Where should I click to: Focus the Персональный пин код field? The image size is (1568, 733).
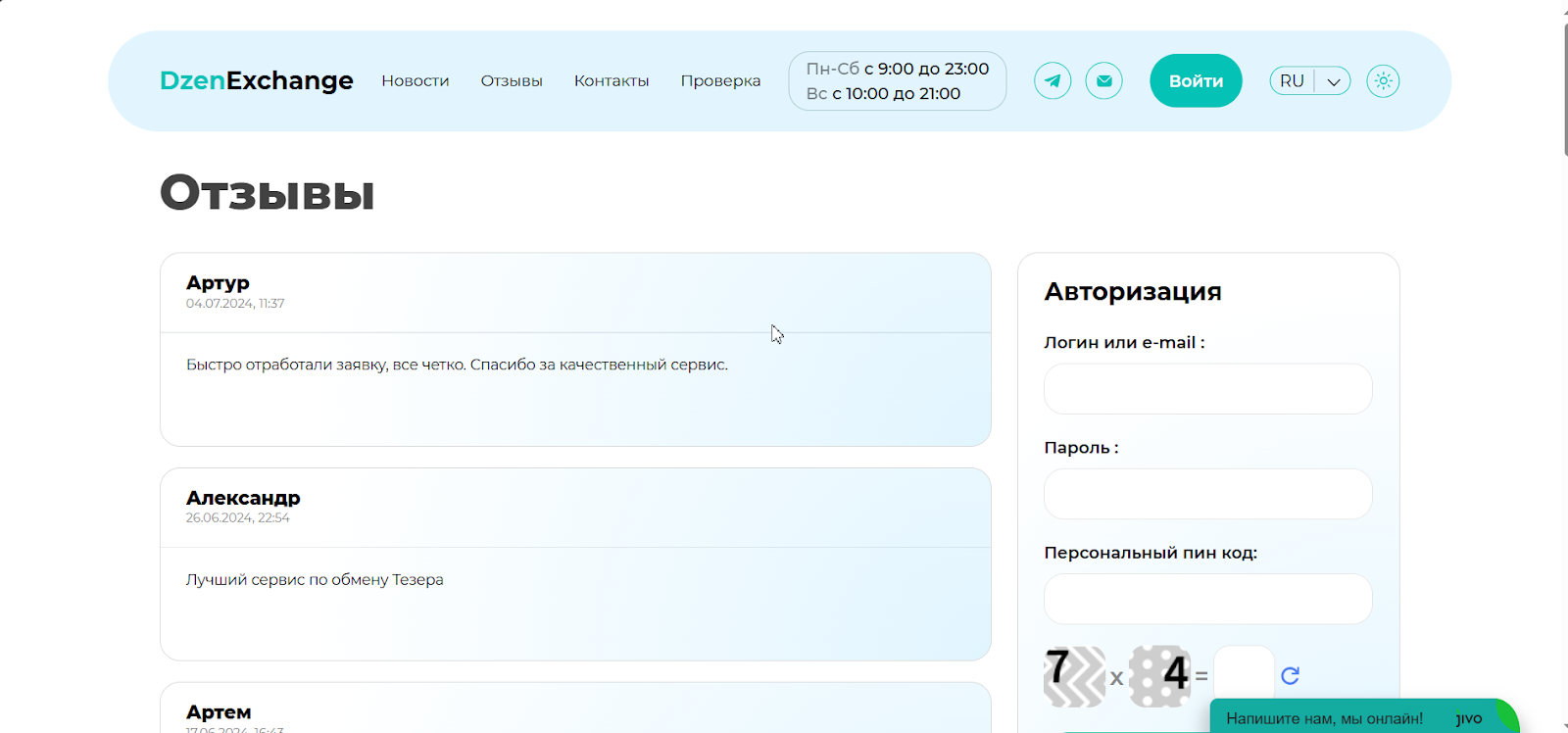pos(1207,599)
